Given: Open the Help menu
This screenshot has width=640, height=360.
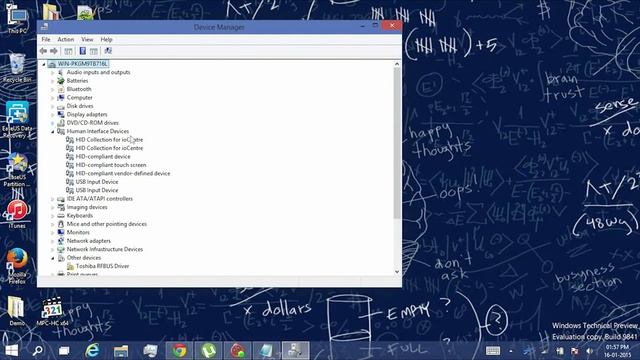Looking at the screenshot, I should coord(106,40).
